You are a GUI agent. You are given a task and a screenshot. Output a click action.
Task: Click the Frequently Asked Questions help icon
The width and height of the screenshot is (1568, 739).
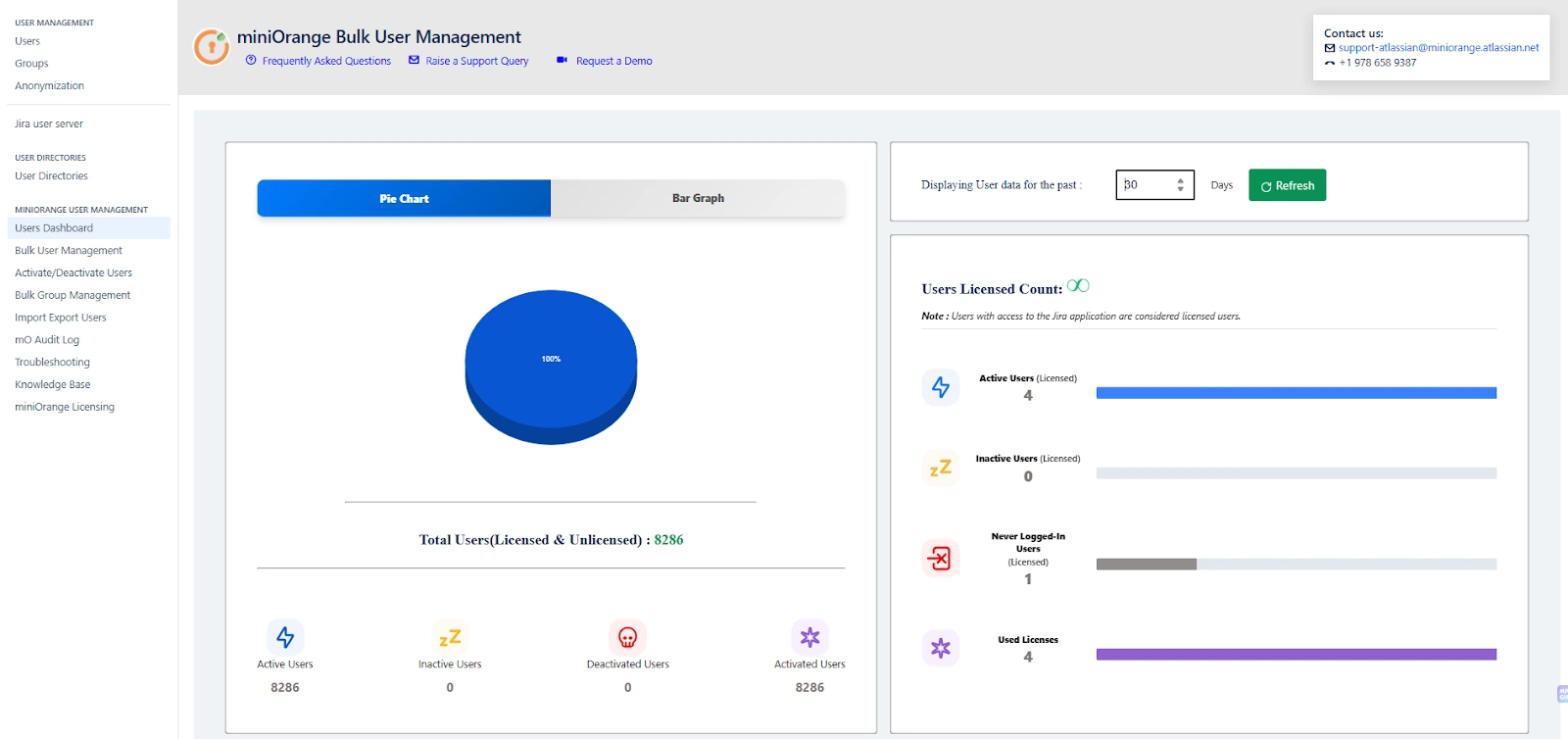[251, 60]
